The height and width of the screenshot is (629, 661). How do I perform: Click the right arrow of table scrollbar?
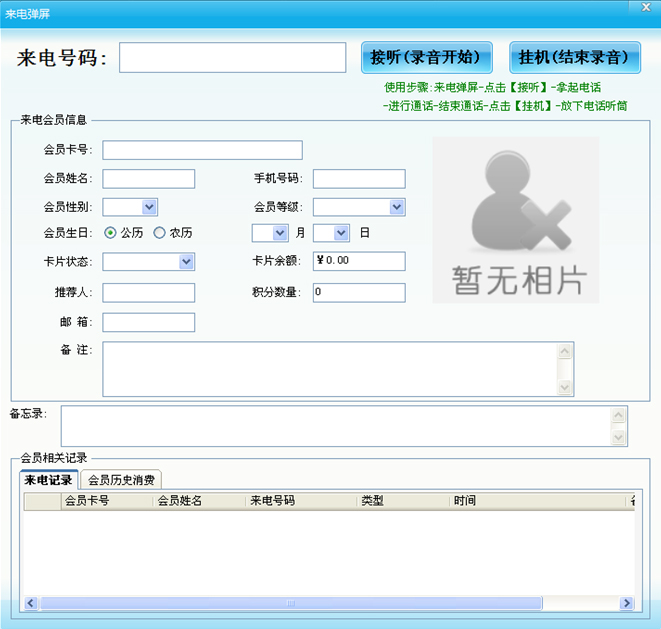627,603
